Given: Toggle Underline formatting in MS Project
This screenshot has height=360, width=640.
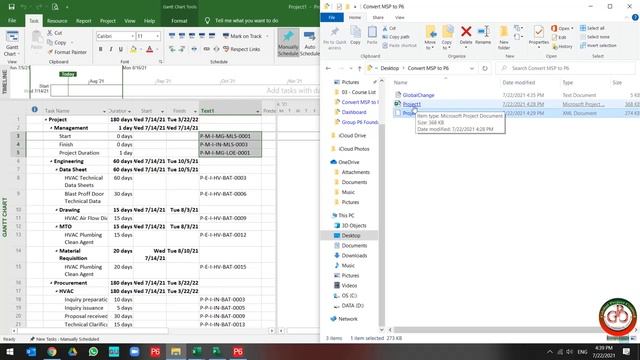Looking at the screenshot, I should coord(121,49).
